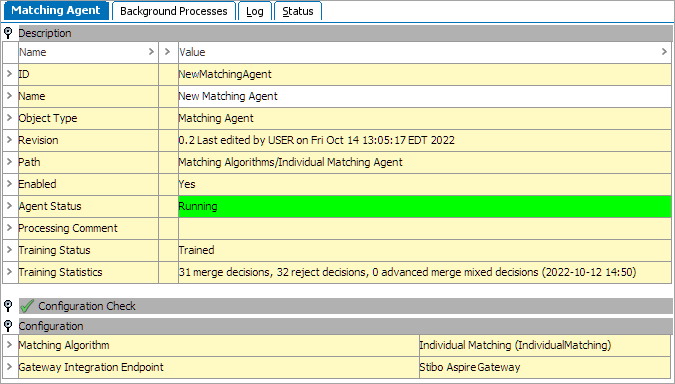
Task: Click the Training Status label
Action: coord(54,250)
